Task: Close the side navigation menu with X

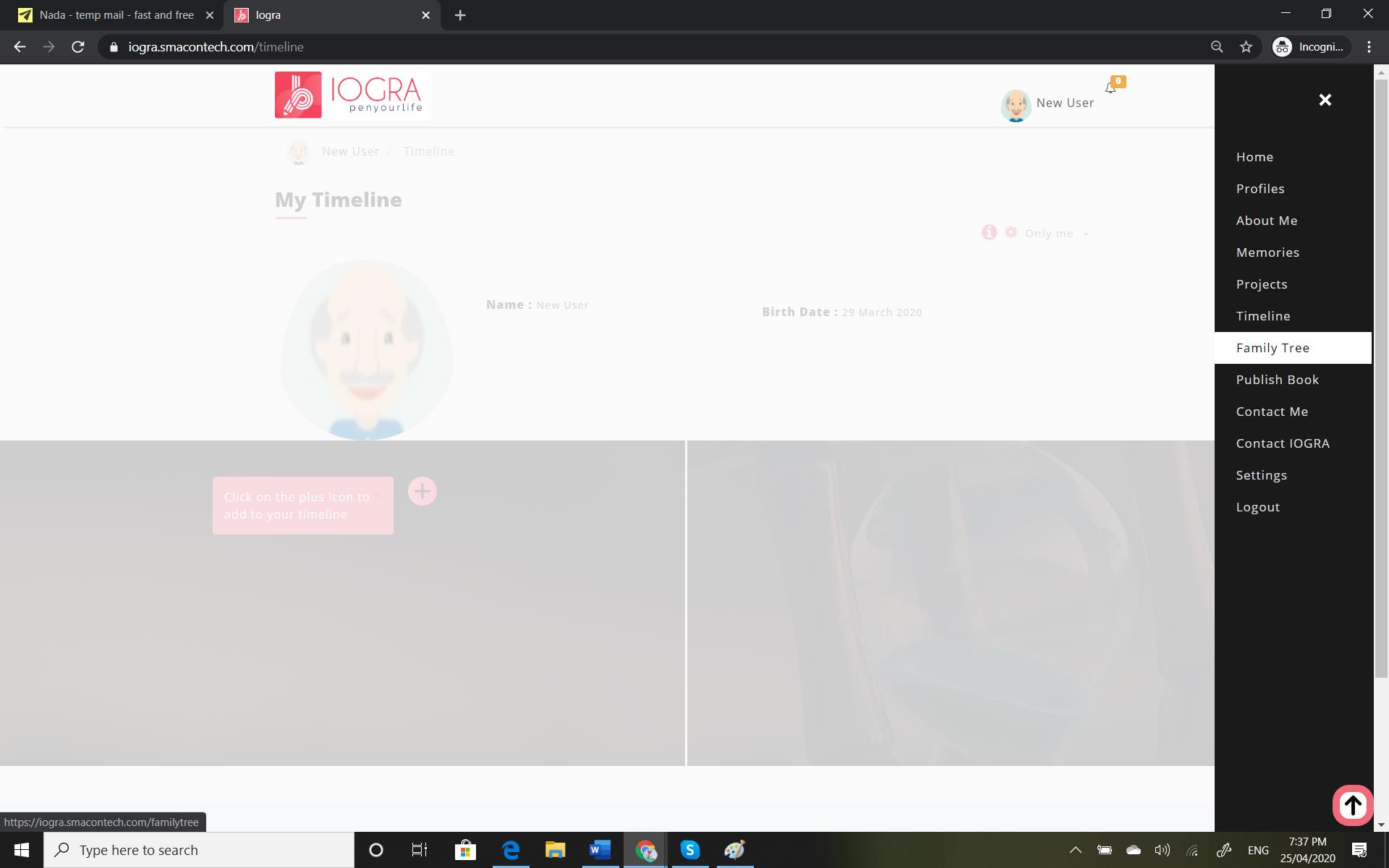Action: pos(1325,100)
